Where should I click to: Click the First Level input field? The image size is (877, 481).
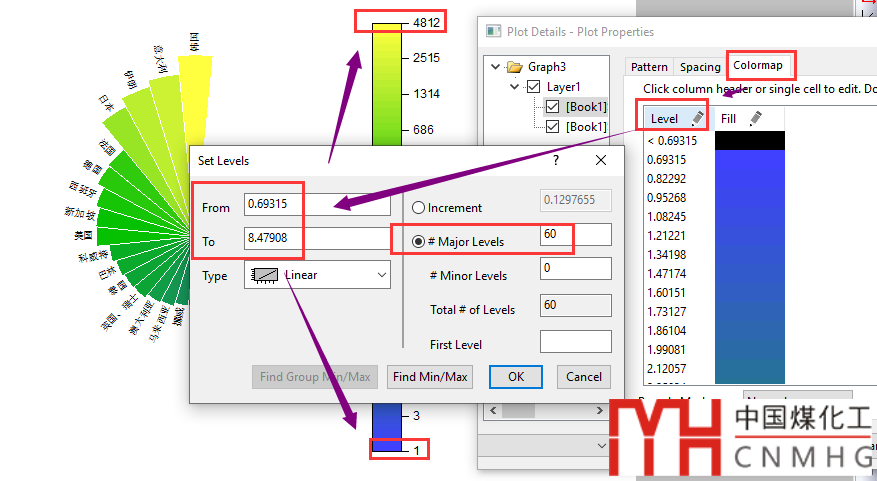click(576, 341)
